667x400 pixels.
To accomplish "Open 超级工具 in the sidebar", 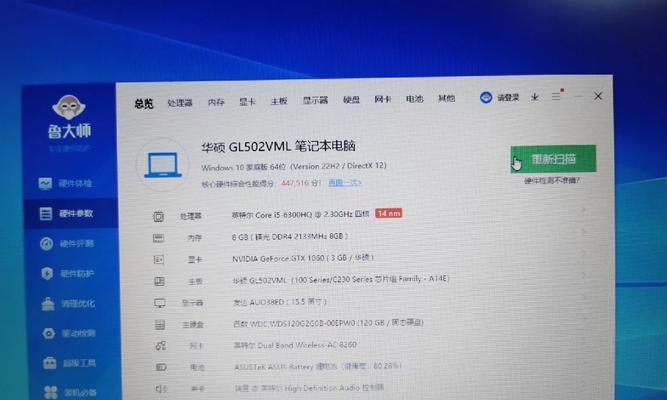I will pos(70,363).
